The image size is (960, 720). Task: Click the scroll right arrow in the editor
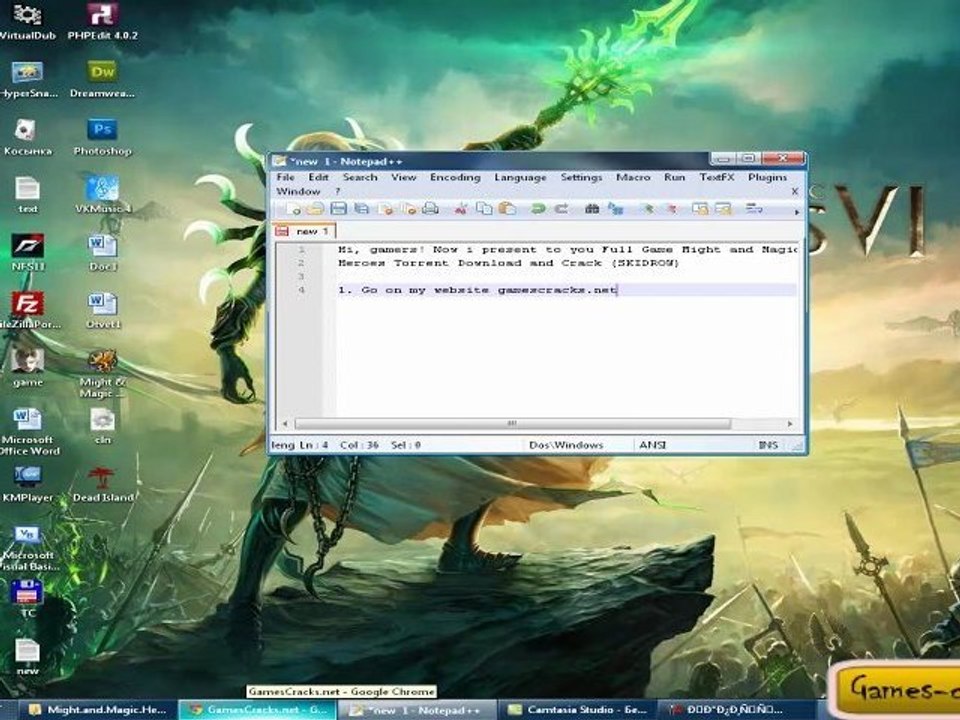(x=790, y=424)
